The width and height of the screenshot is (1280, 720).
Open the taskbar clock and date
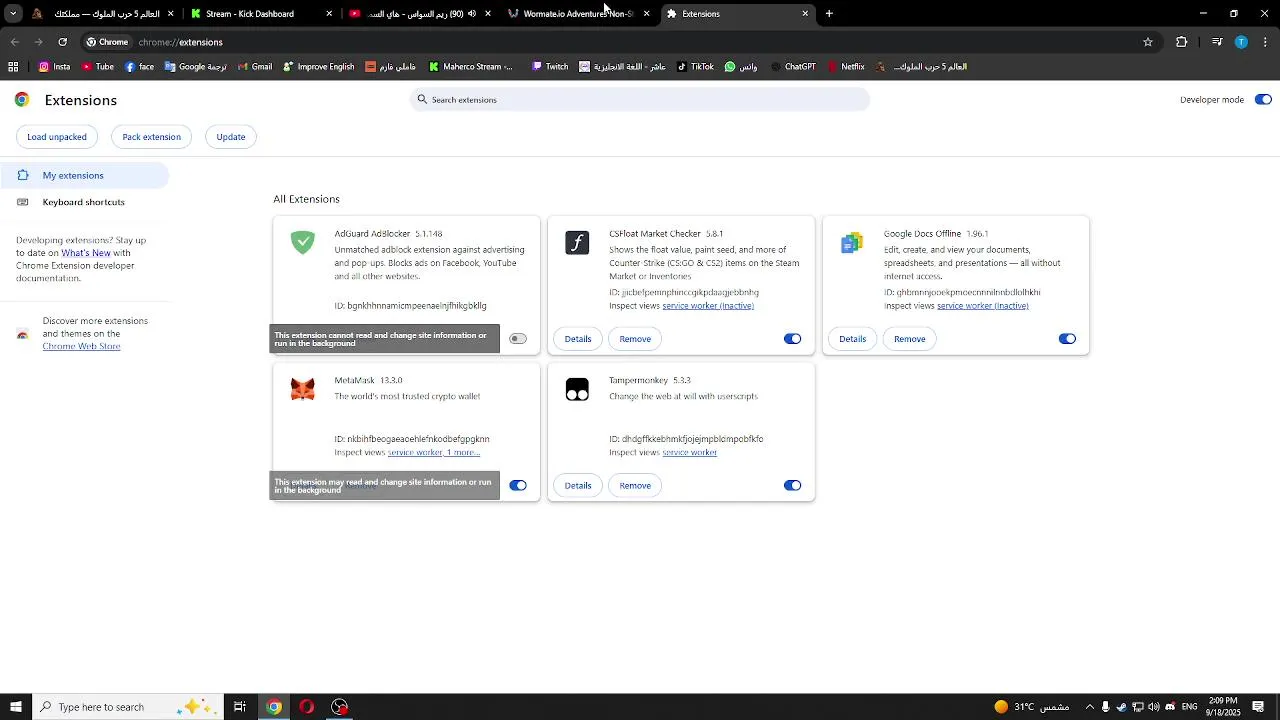[1223, 707]
